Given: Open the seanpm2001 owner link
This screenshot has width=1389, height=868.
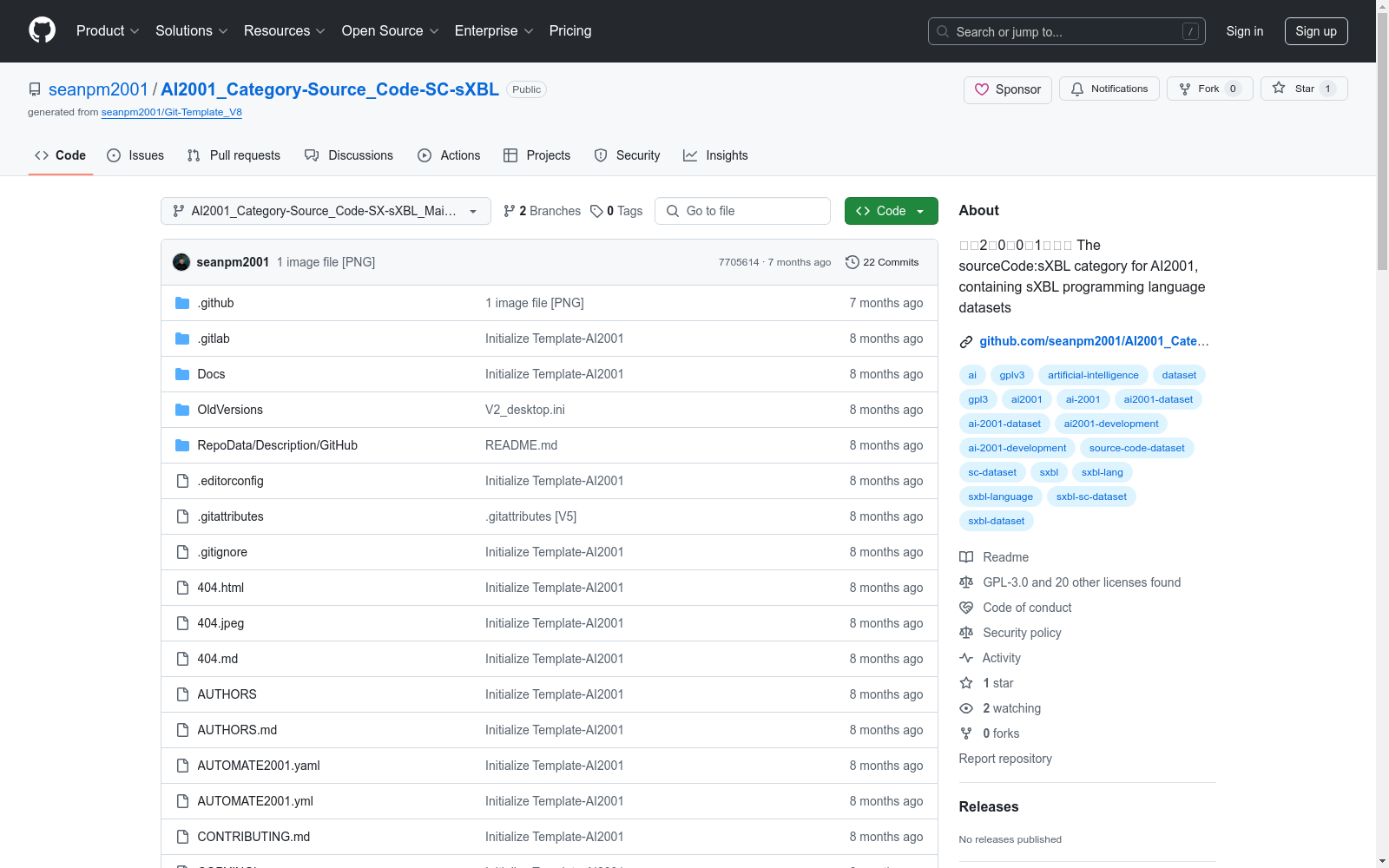Looking at the screenshot, I should click(x=98, y=89).
